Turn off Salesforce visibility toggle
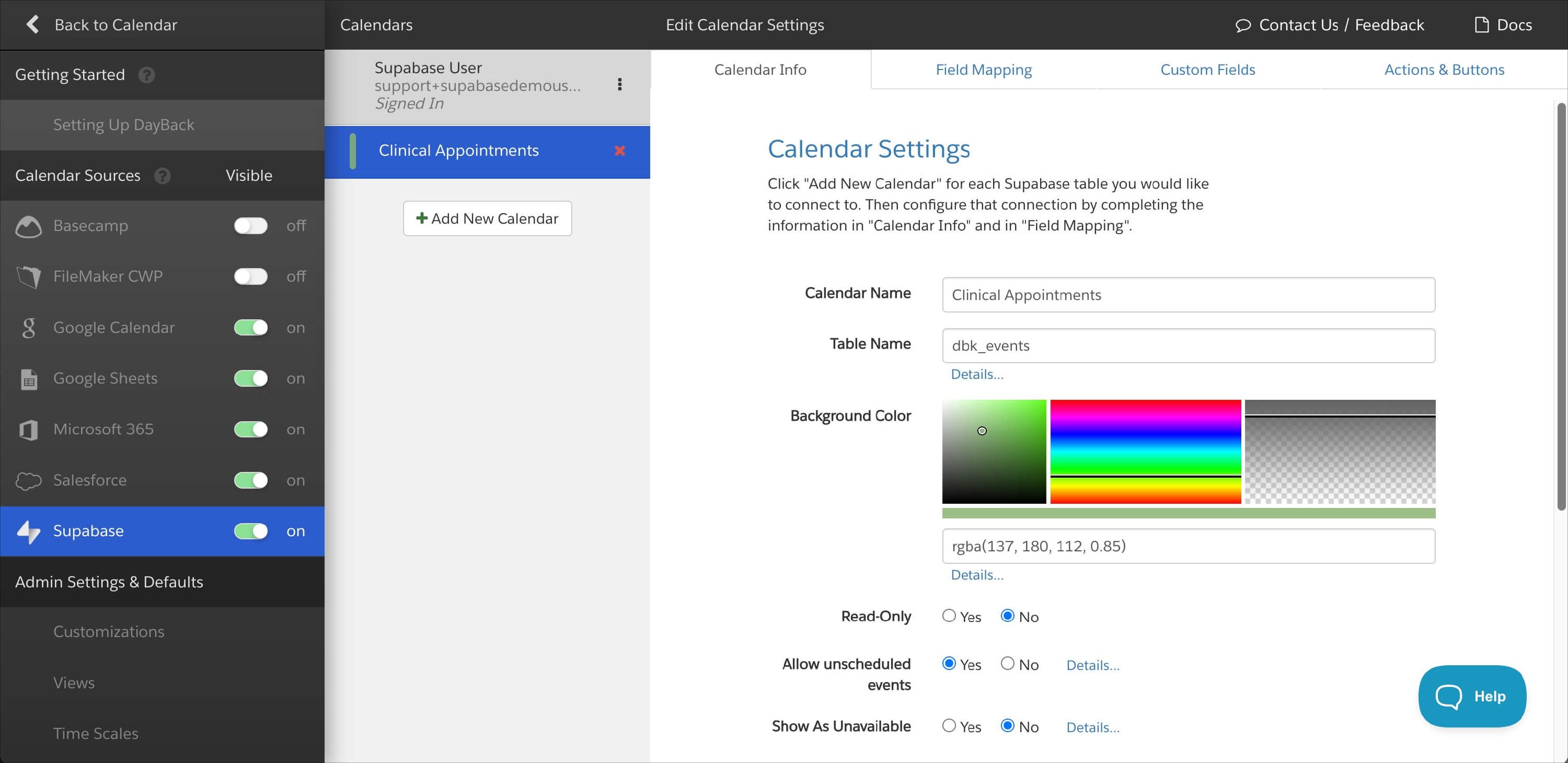Screen dimensions: 1568x763 [x=251, y=480]
